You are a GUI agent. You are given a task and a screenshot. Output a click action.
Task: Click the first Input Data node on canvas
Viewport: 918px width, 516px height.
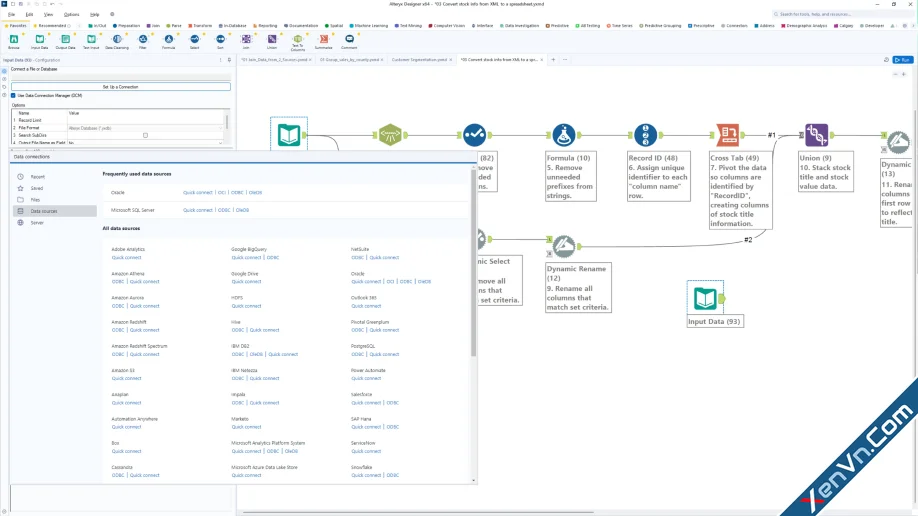coord(289,135)
